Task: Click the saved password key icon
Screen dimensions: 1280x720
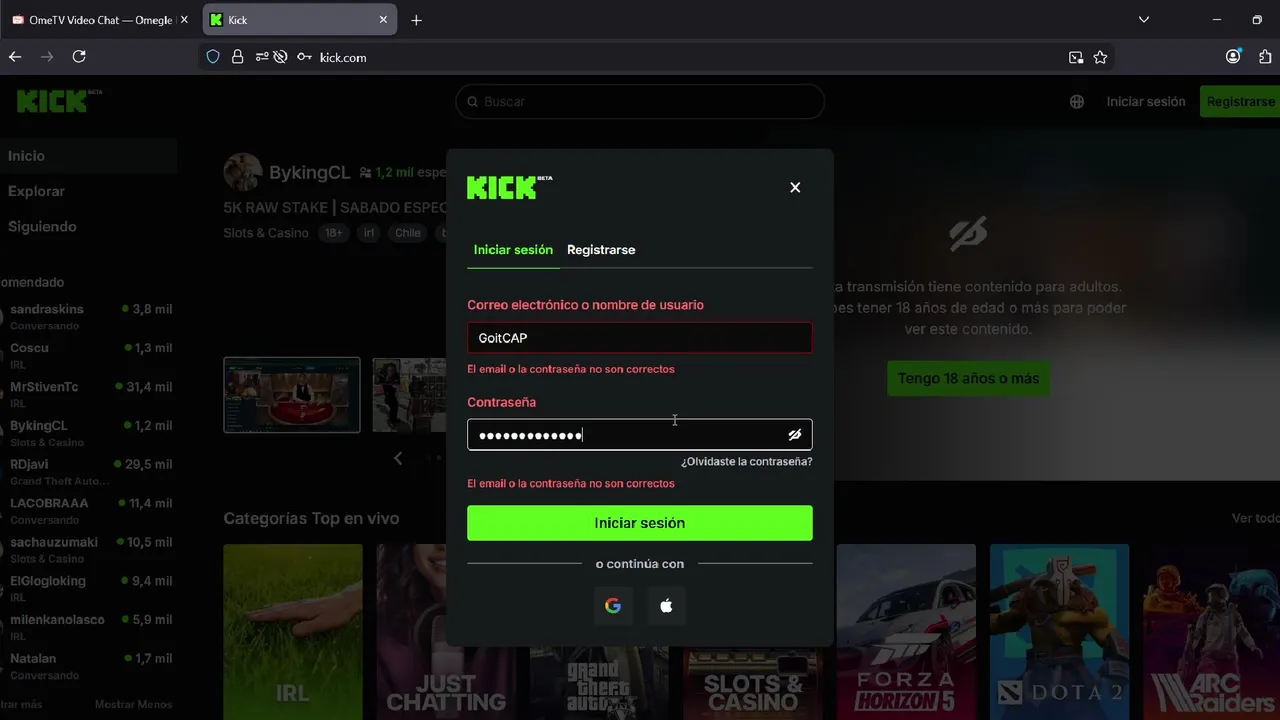Action: (304, 57)
